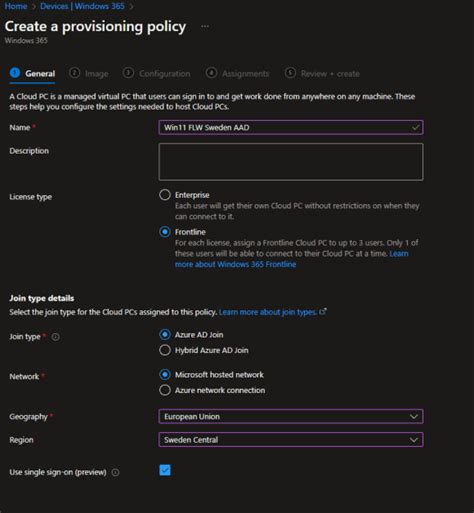The height and width of the screenshot is (513, 474).
Task: Uncheck Use single sign-on checkbox
Action: pyautogui.click(x=165, y=470)
